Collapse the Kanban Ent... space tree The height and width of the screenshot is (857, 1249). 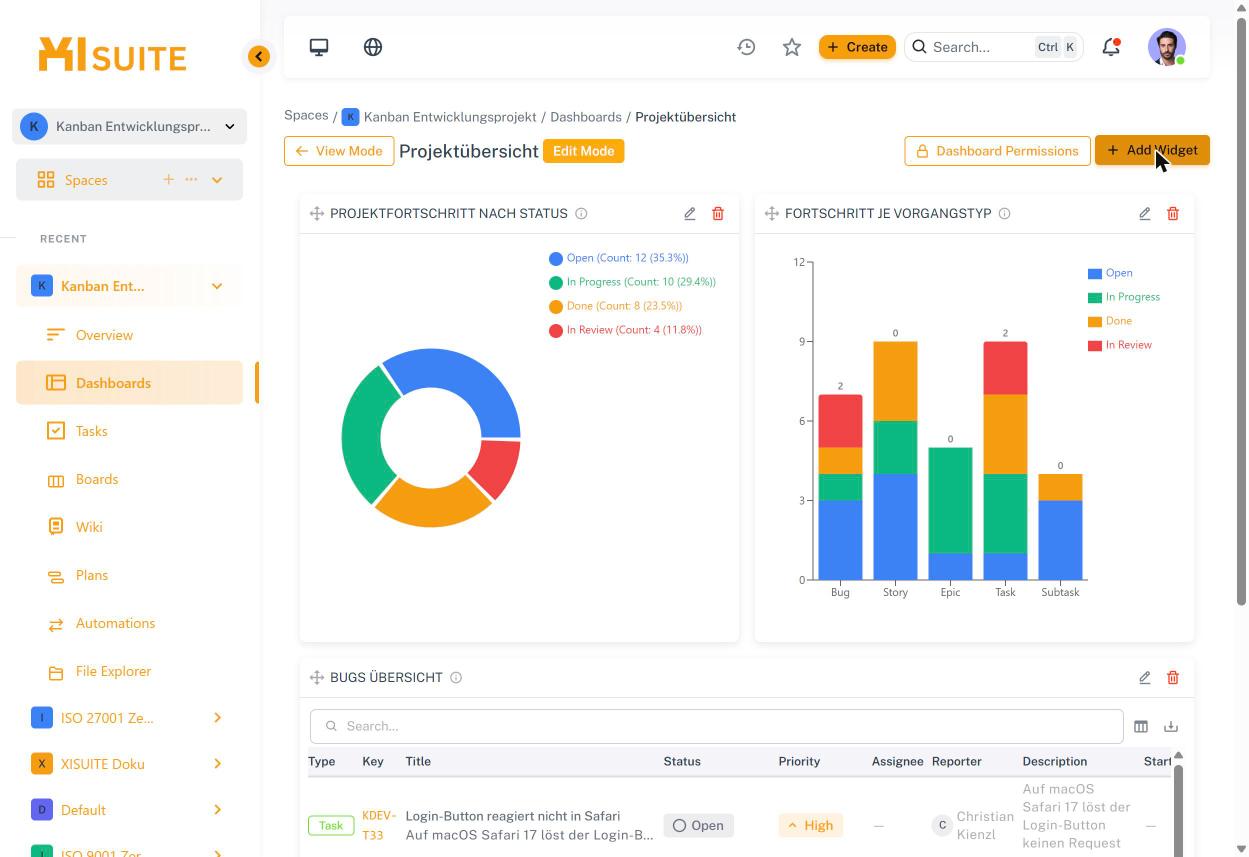point(217,286)
